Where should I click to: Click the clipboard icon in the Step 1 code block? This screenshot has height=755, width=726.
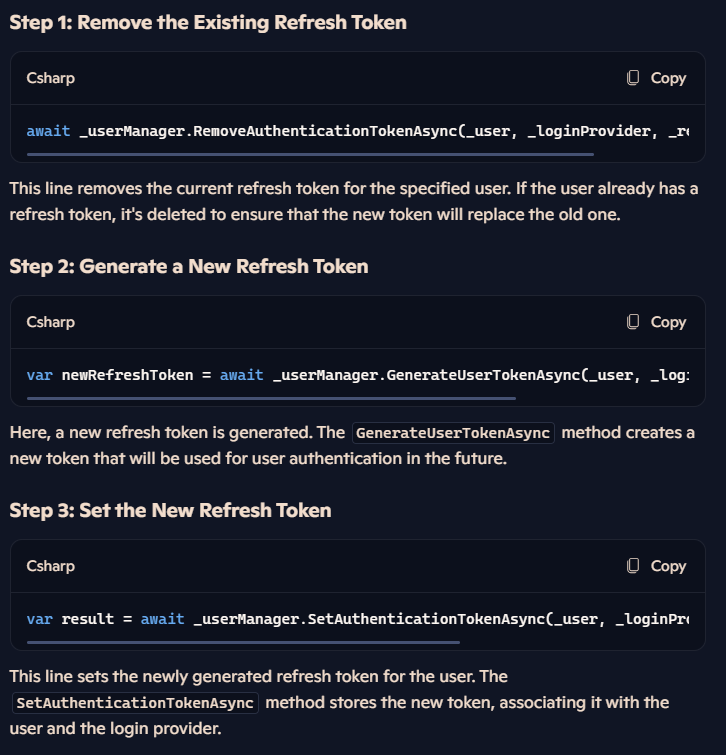(x=633, y=78)
